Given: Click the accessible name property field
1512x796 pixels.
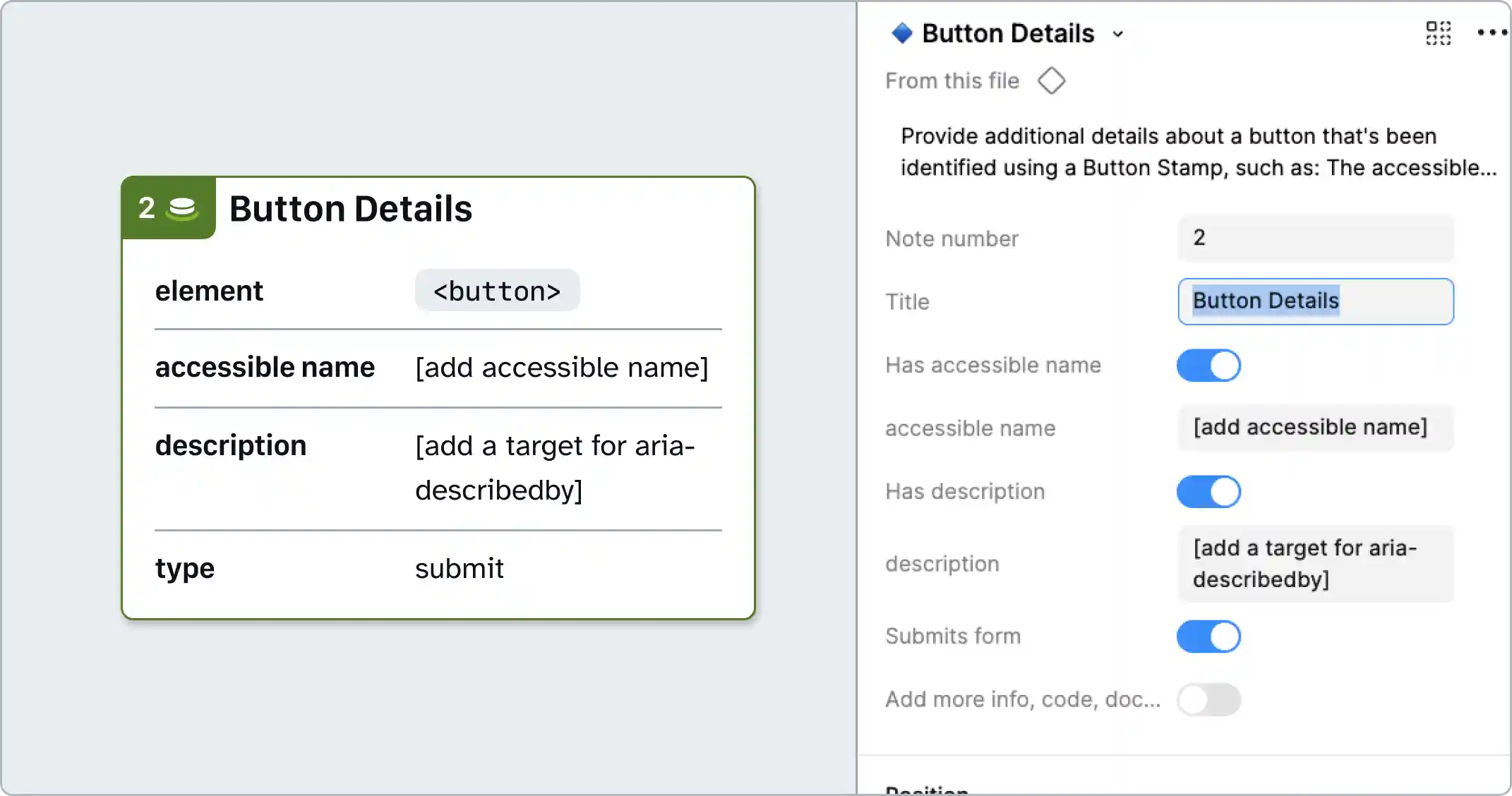Looking at the screenshot, I should coord(1314,428).
